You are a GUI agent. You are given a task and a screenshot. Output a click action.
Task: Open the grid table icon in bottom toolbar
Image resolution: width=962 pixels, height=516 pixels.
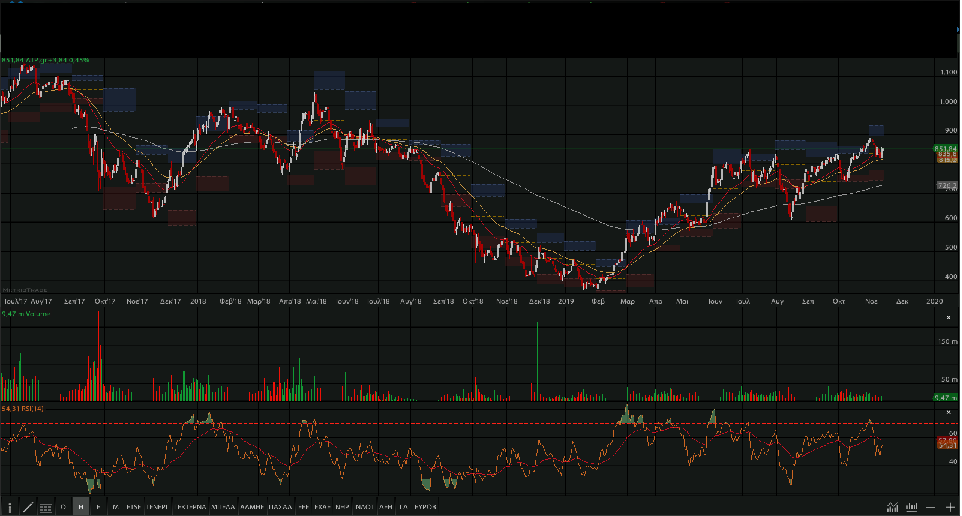(x=46, y=507)
